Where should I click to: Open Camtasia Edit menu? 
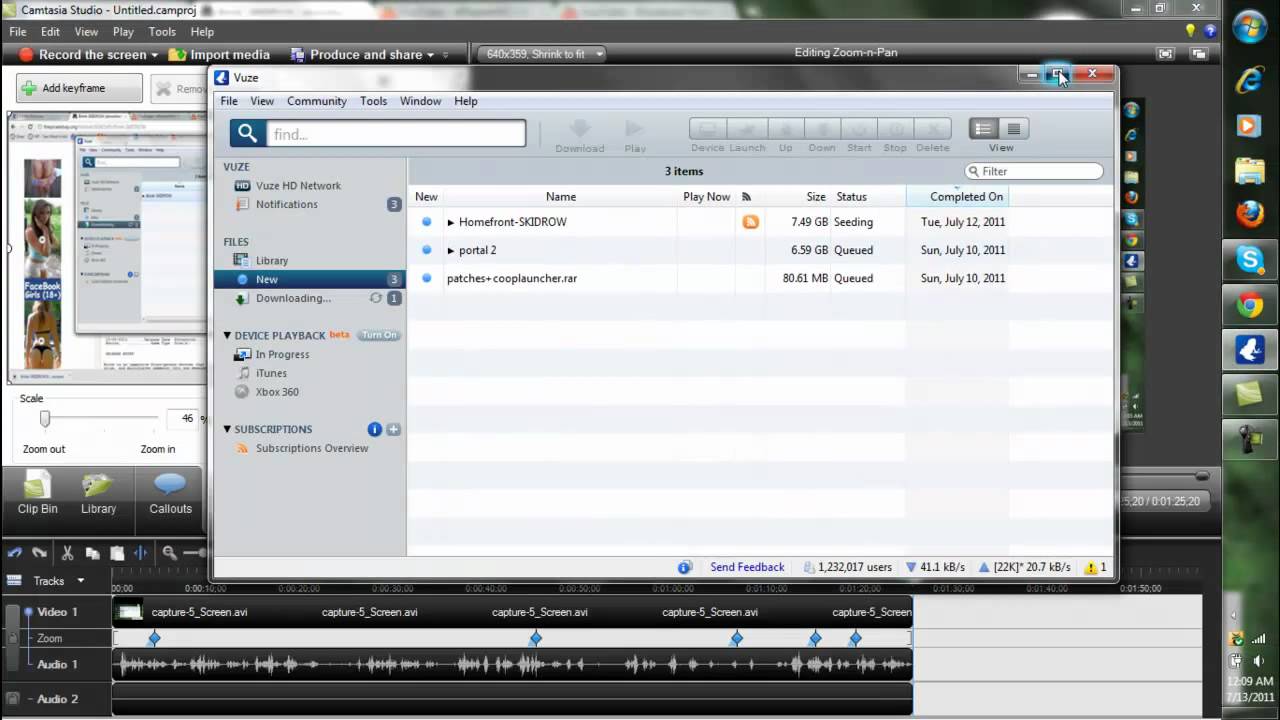click(50, 32)
